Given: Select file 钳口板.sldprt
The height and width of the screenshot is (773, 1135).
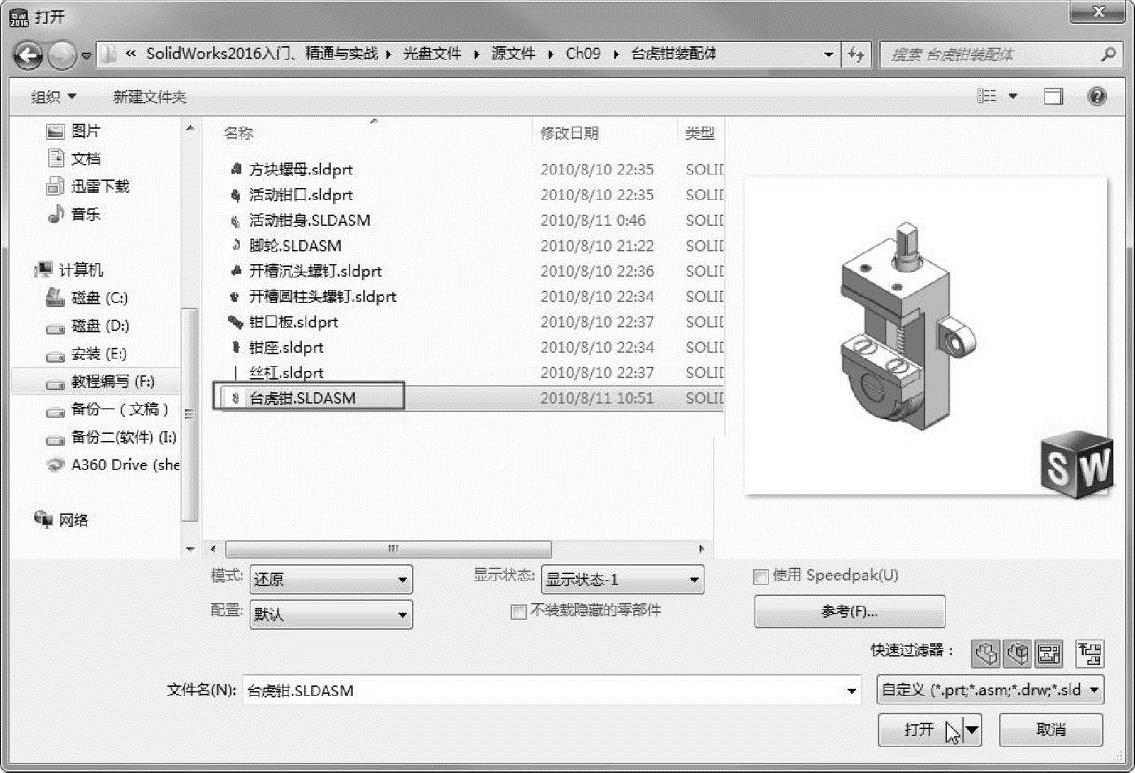Looking at the screenshot, I should pos(283,321).
